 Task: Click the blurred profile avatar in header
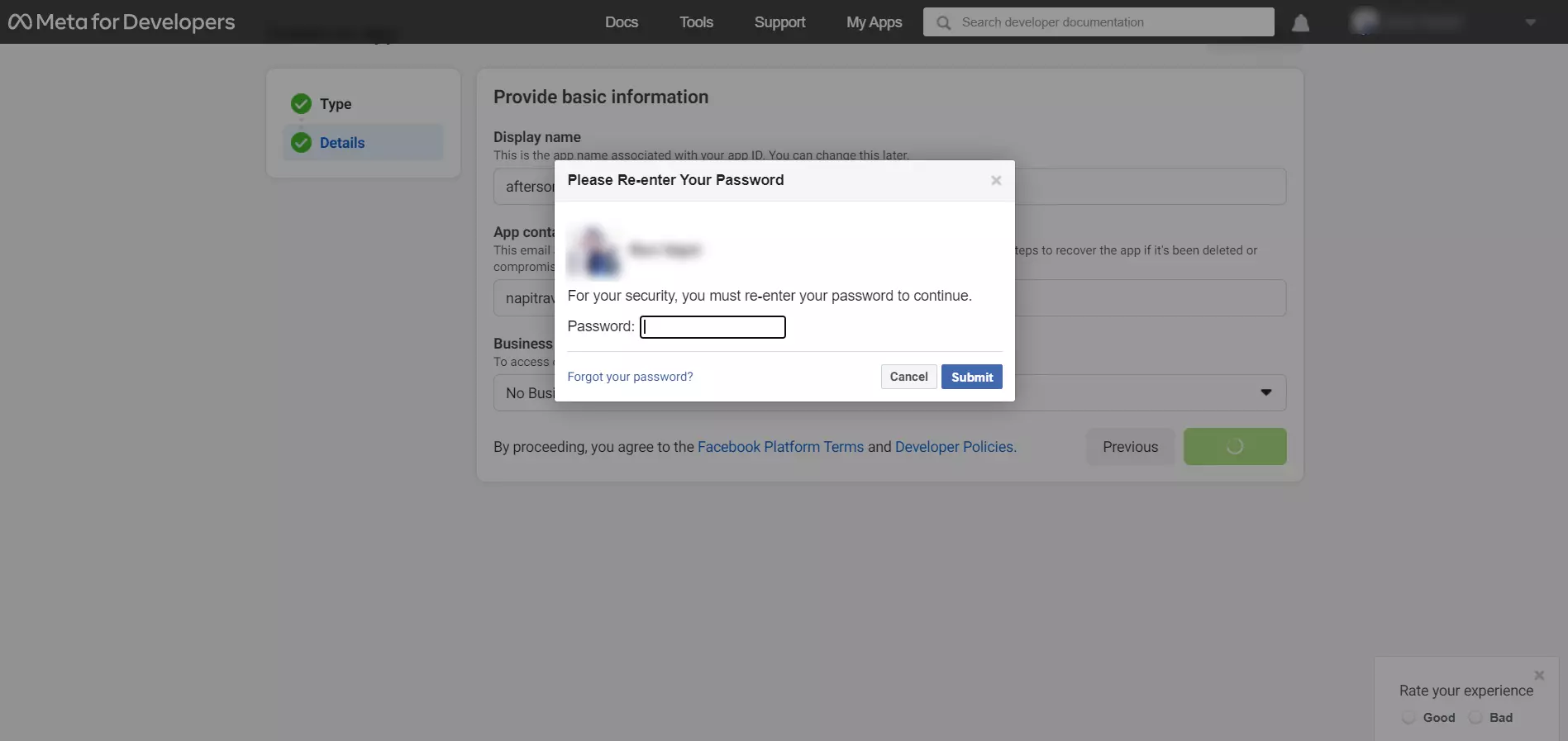(1365, 21)
